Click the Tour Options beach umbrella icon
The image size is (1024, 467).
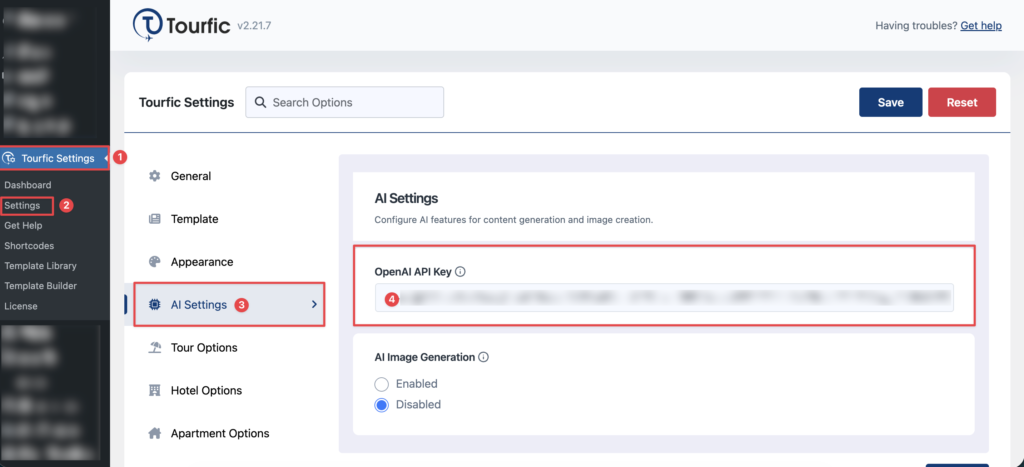click(x=154, y=347)
